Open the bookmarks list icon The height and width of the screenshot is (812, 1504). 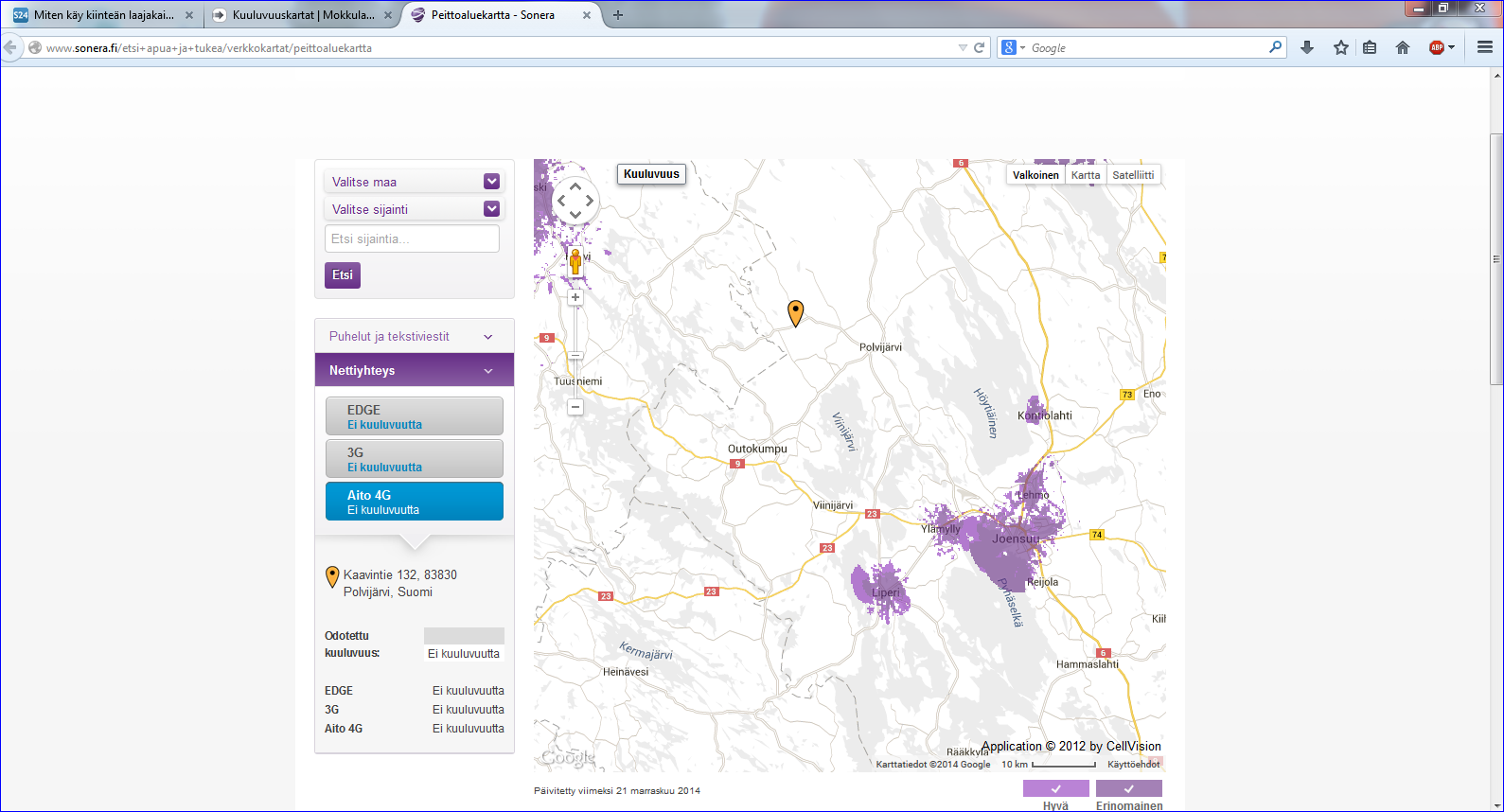[1370, 47]
